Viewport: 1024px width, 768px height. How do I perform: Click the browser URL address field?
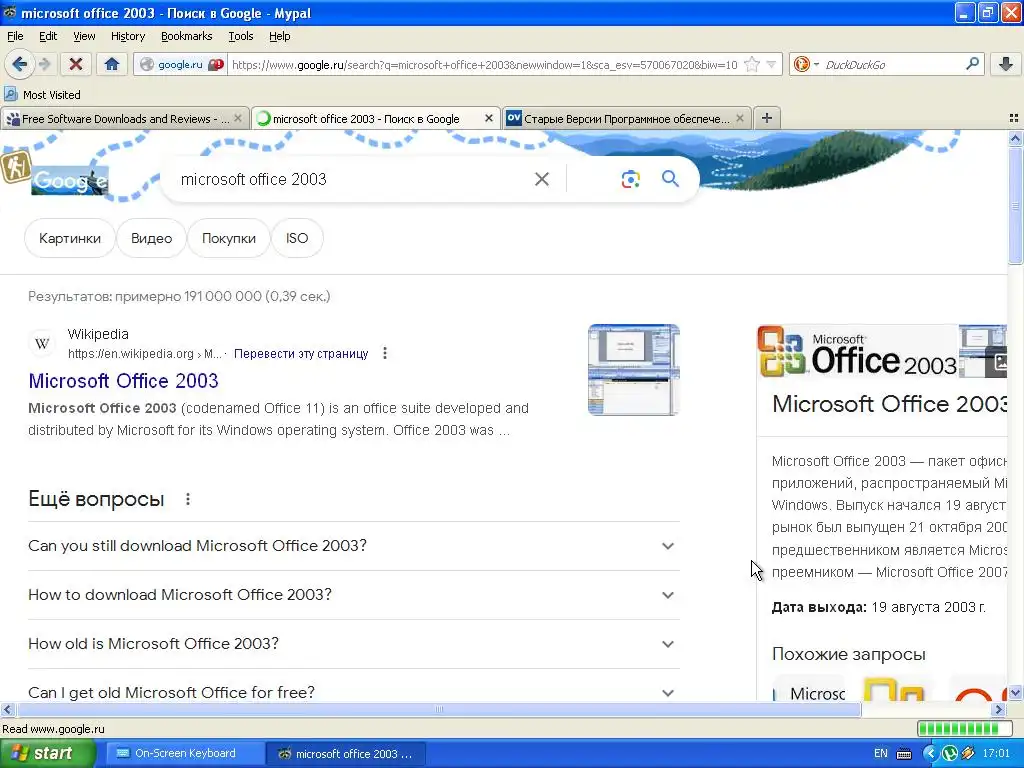pyautogui.click(x=485, y=64)
